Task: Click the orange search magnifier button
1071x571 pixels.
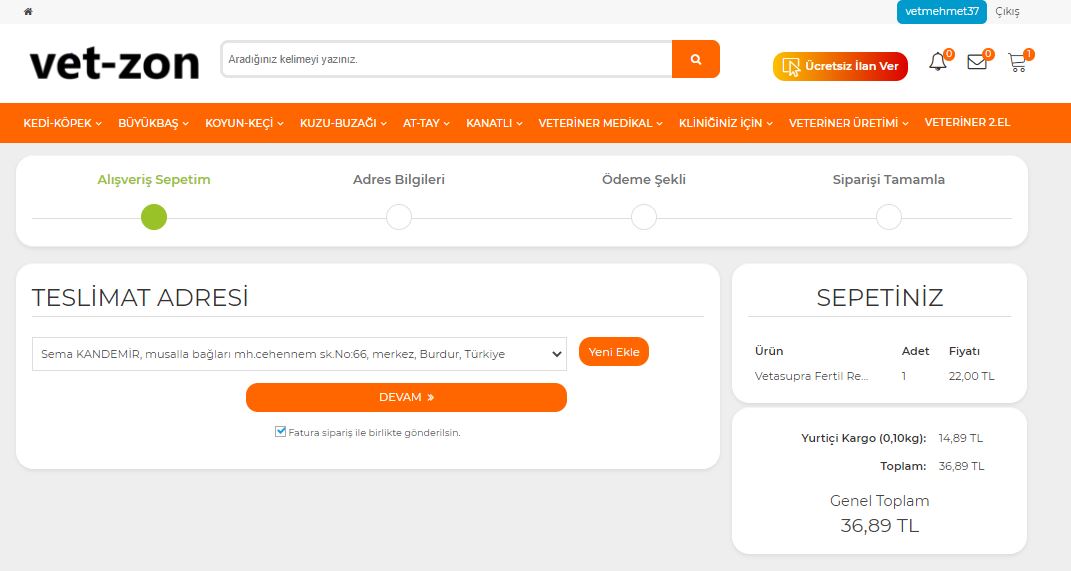Action: tap(695, 59)
